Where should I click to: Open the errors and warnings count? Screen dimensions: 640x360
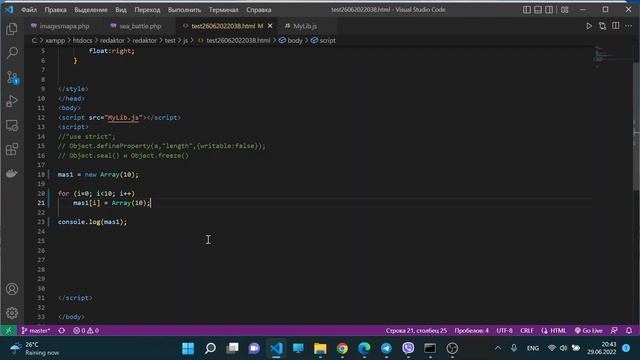coord(86,331)
